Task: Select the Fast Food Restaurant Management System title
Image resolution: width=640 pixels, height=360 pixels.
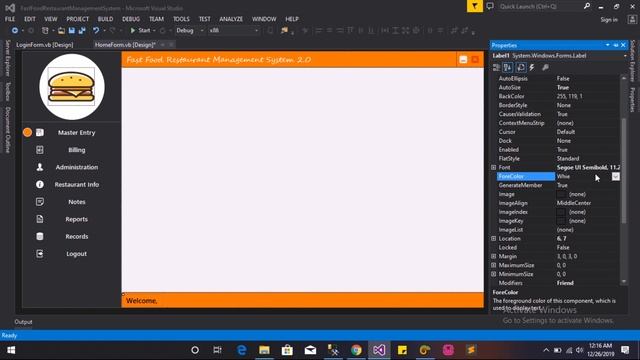Action: 219,60
